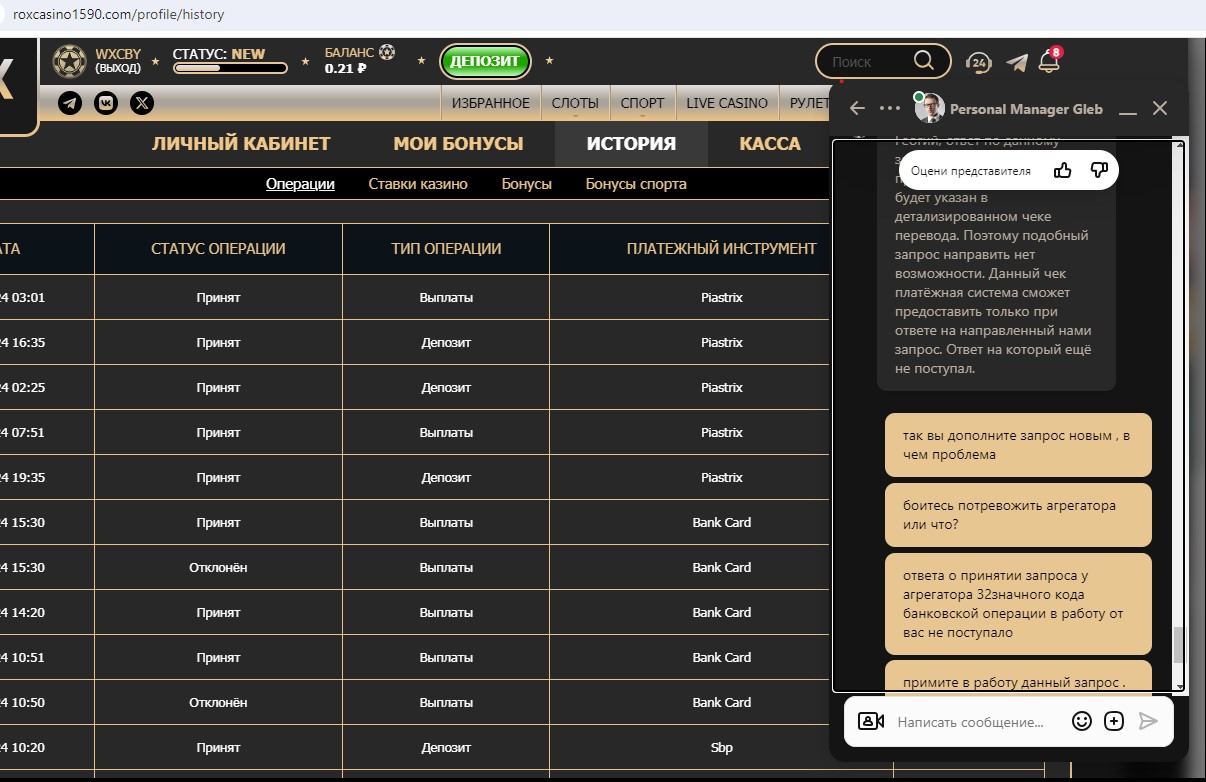Click the search magnifier icon
This screenshot has width=1206, height=782.
(923, 61)
